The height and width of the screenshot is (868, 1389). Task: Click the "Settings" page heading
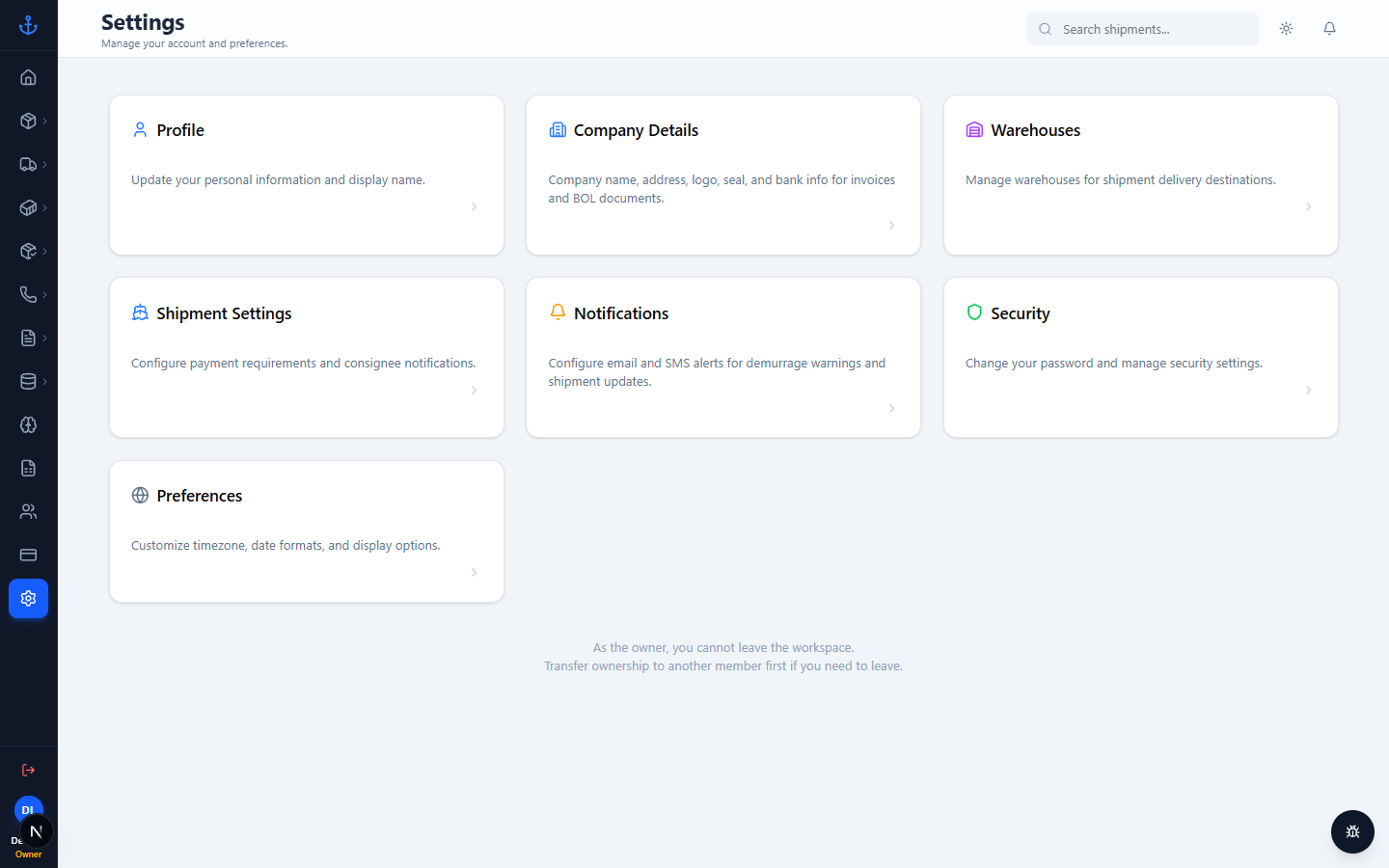(143, 22)
